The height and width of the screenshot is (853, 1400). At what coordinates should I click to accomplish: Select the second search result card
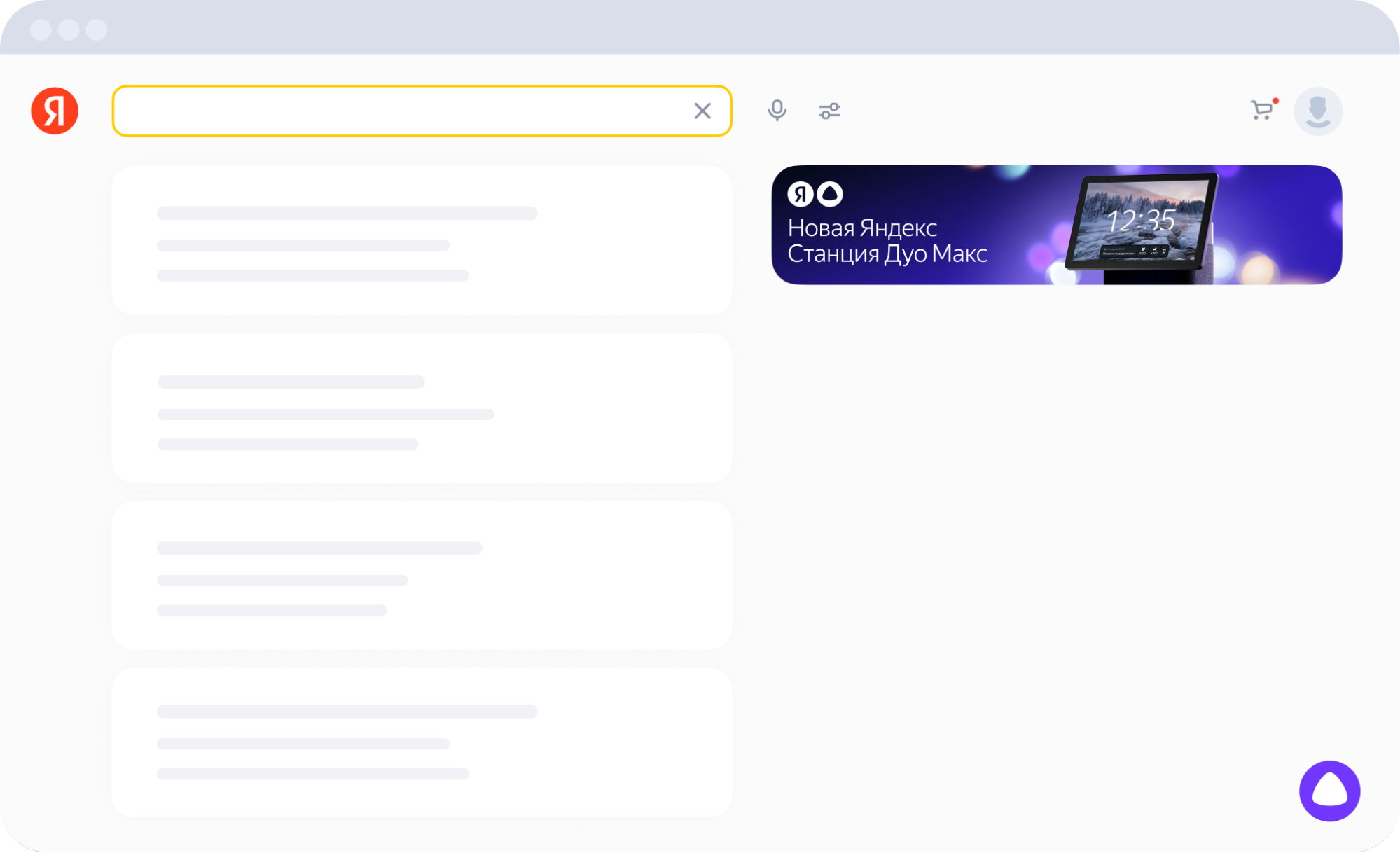coord(422,408)
